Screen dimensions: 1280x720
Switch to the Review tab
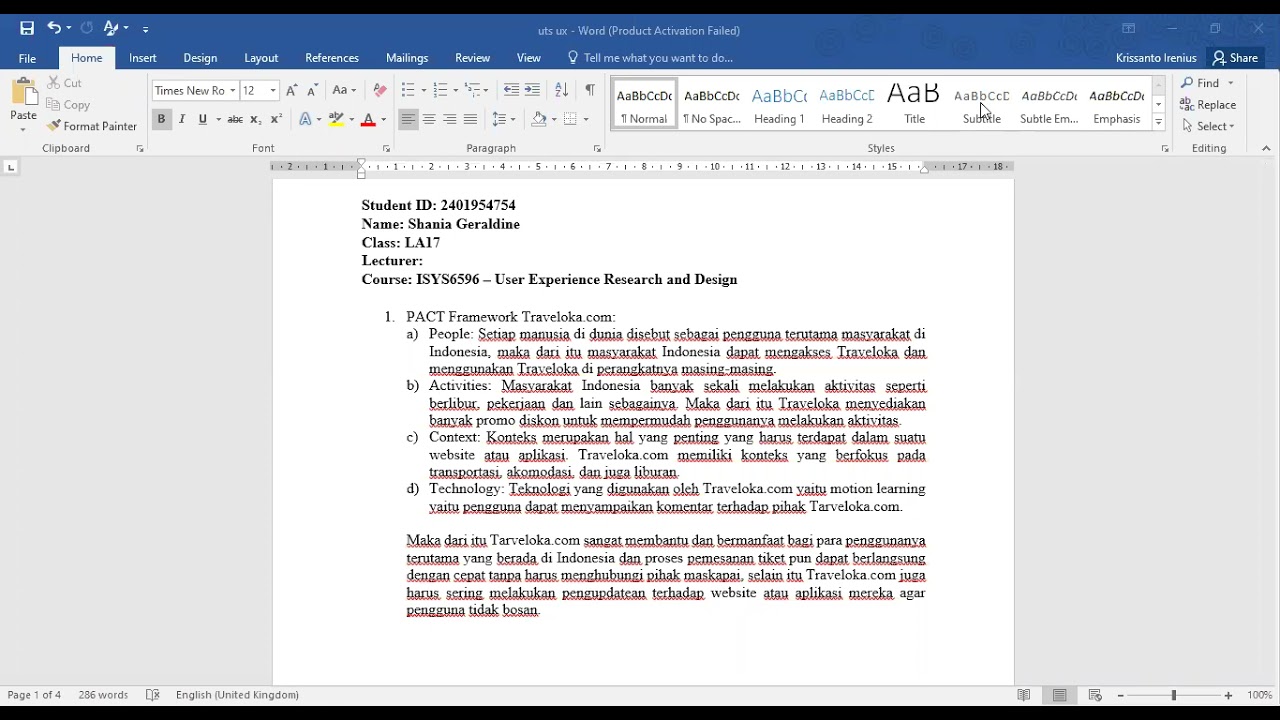[x=473, y=58]
